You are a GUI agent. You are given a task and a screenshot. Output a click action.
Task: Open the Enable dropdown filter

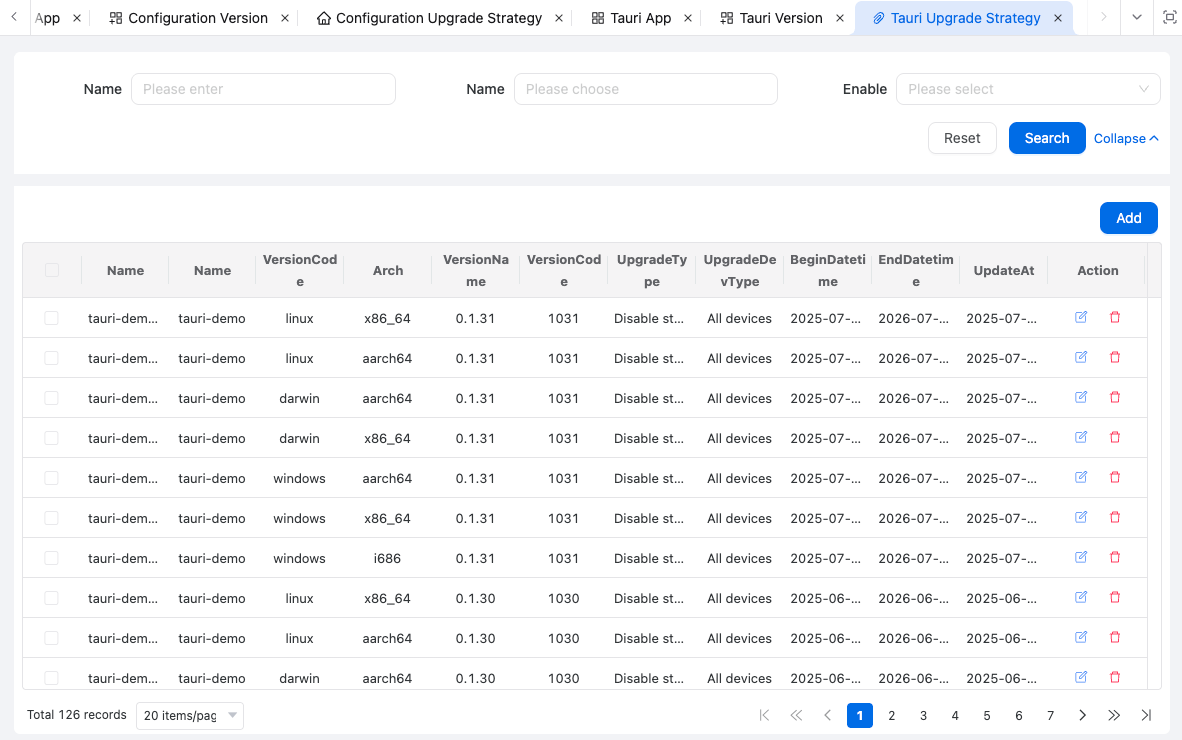1028,89
